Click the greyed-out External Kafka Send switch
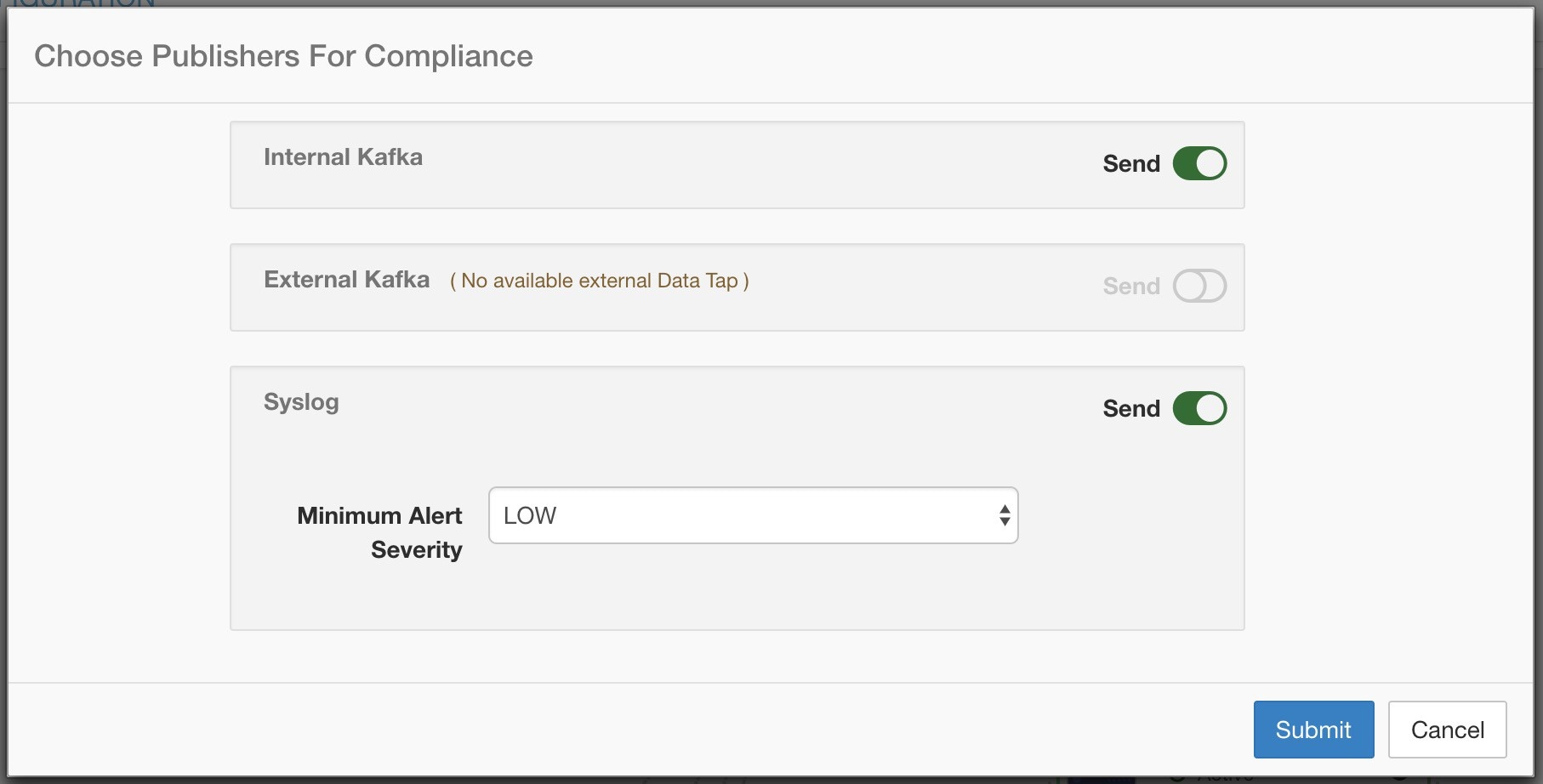 1199,286
